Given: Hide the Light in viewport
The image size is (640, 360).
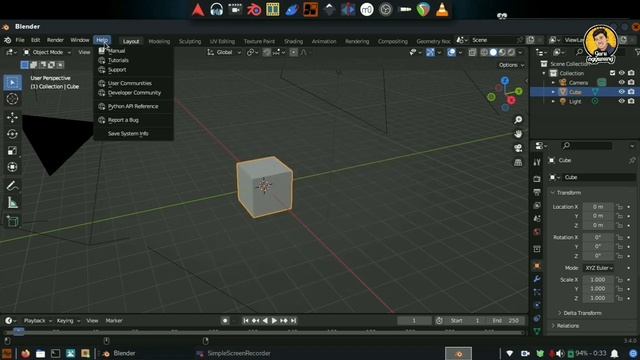Looking at the screenshot, I should coord(622,101).
